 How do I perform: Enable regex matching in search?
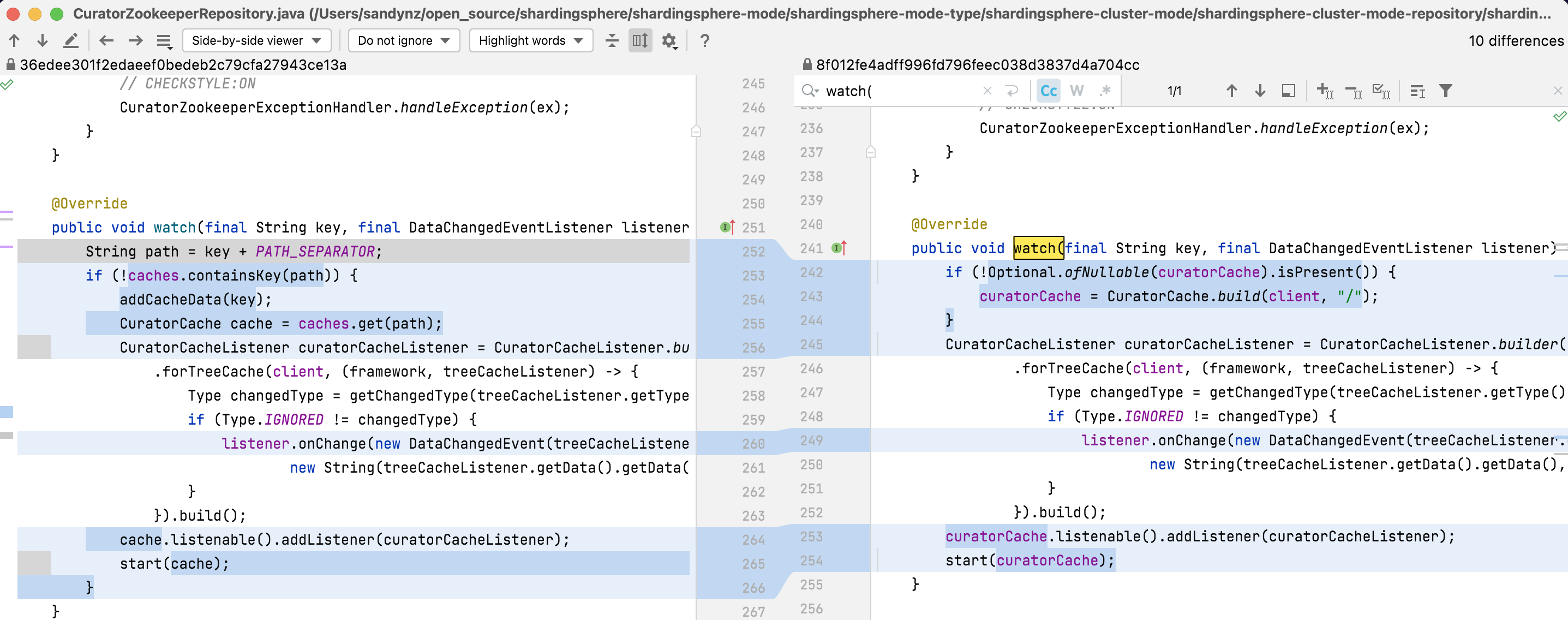pyautogui.click(x=1106, y=91)
